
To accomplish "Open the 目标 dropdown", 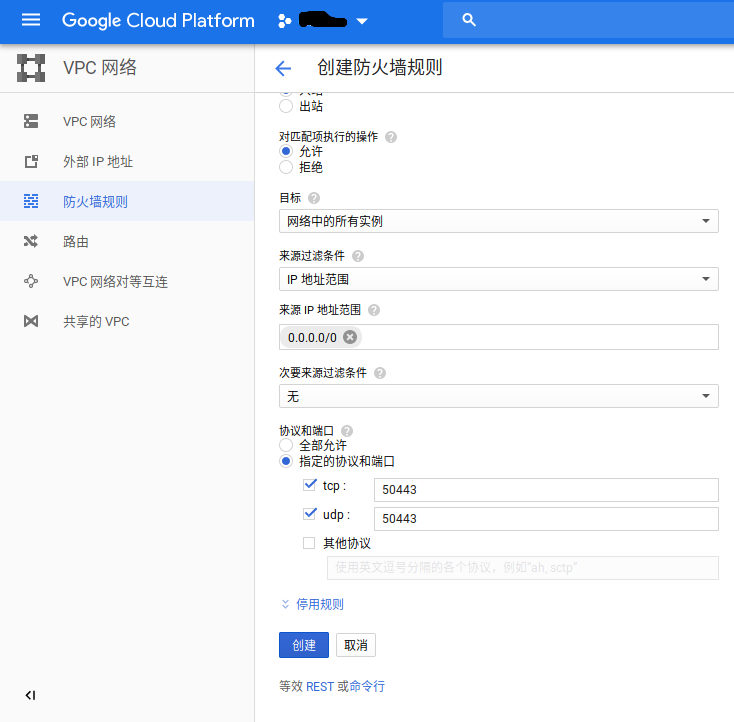I will (x=498, y=221).
